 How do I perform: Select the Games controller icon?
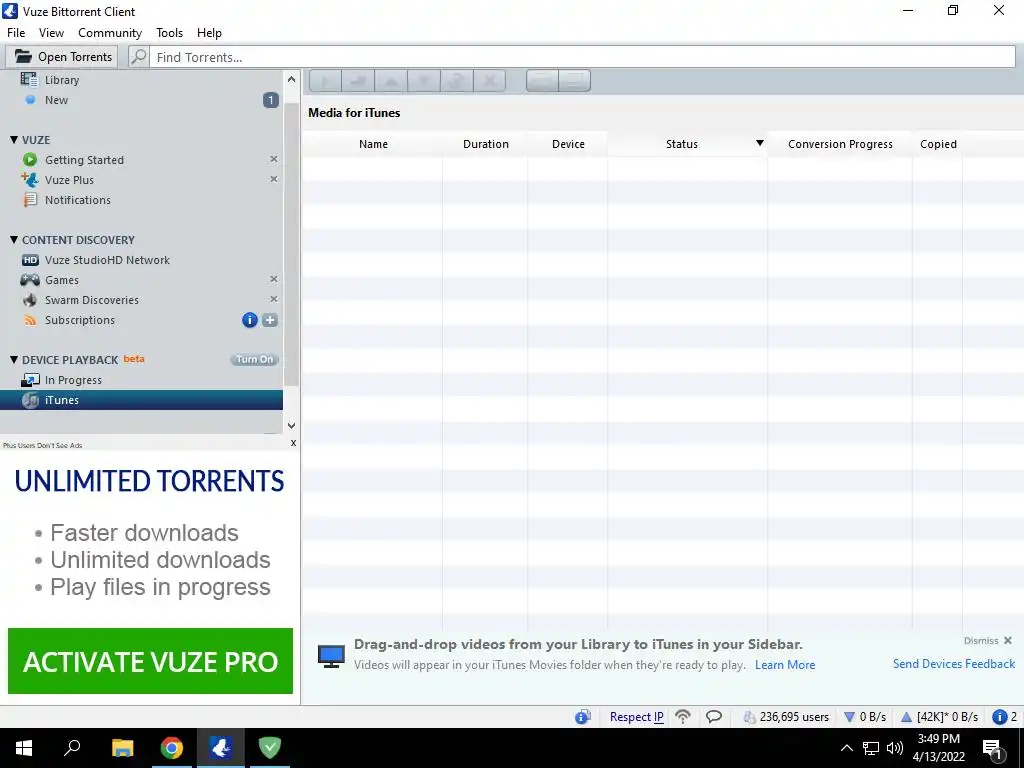pos(30,280)
